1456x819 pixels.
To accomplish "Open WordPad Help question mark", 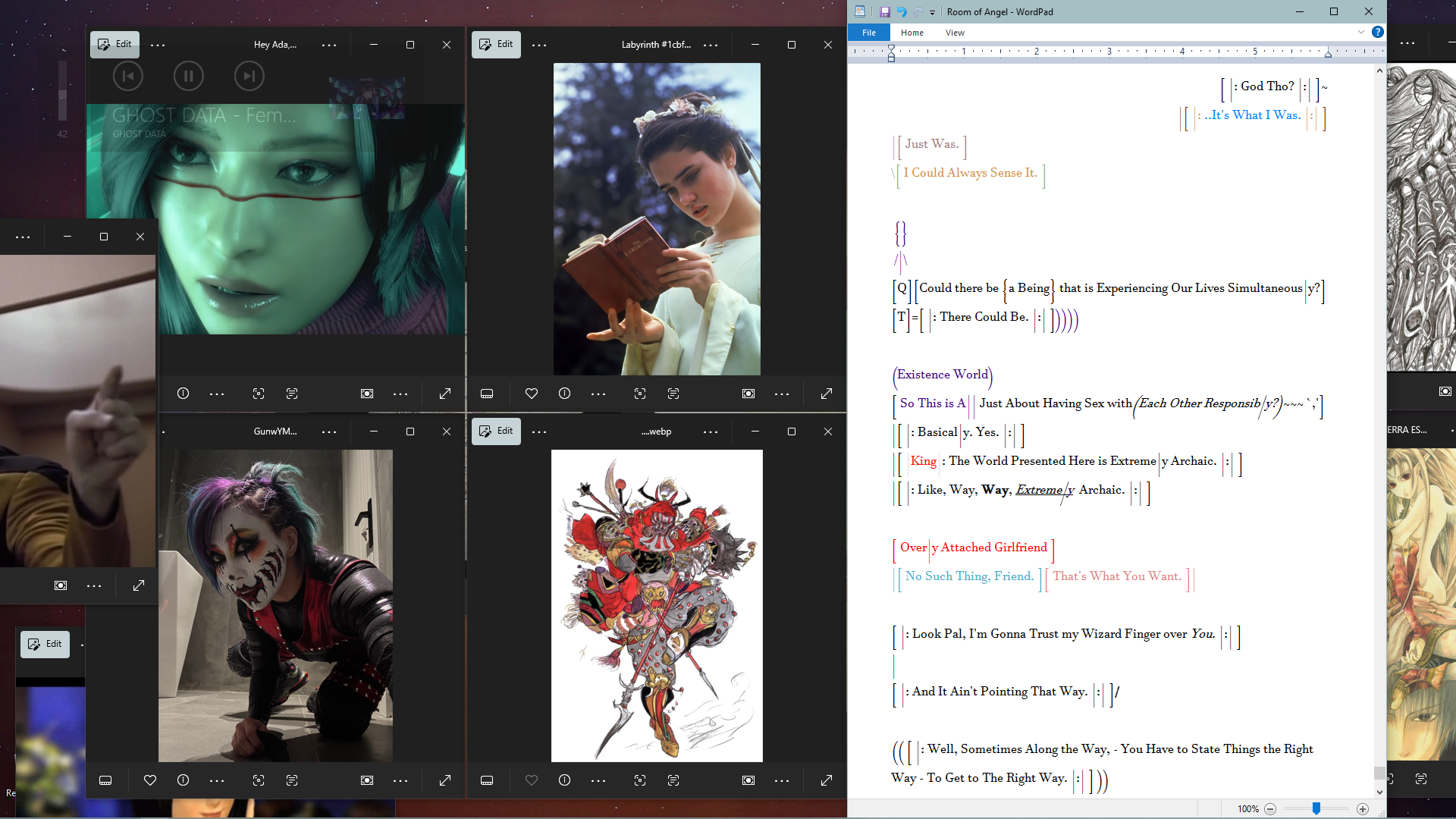I will point(1377,32).
